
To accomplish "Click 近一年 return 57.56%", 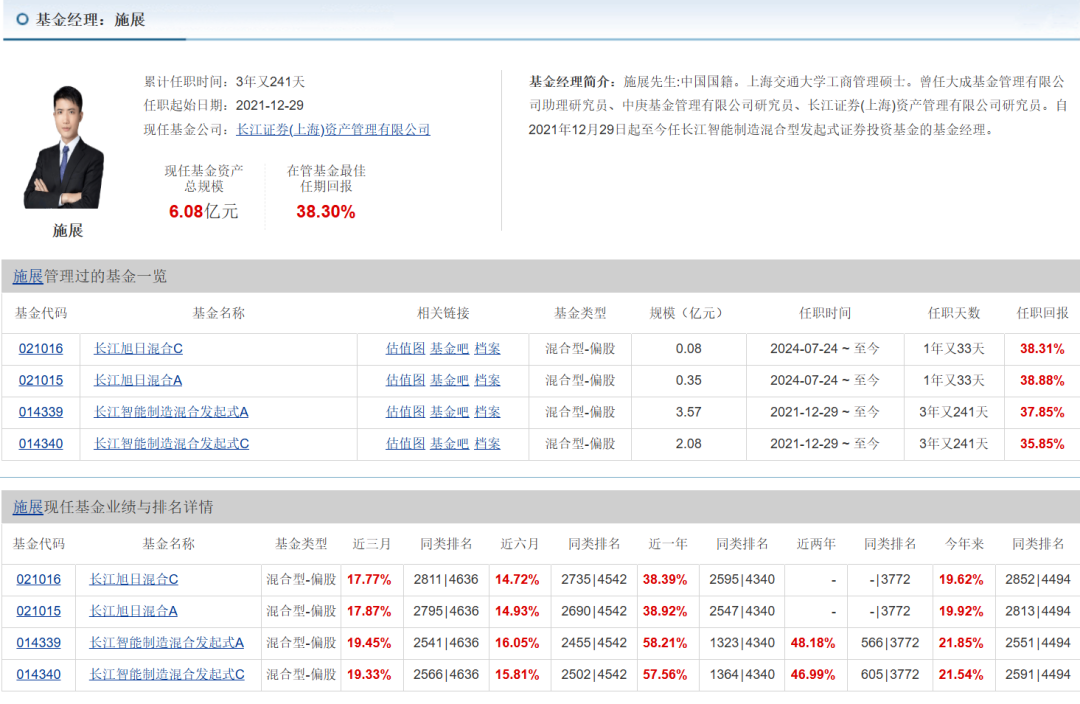I will pos(665,674).
